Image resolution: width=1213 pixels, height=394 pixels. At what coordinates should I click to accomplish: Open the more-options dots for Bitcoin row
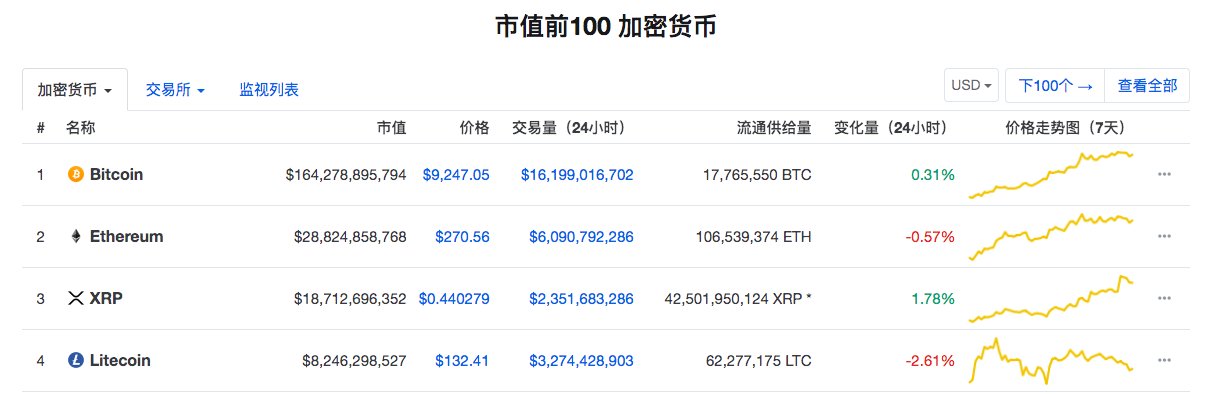tap(1164, 175)
